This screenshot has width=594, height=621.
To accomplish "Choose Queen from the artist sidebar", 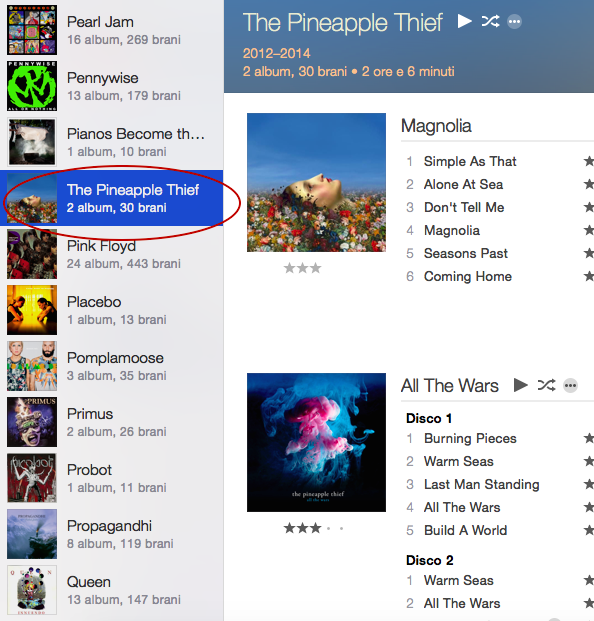I will [x=112, y=590].
